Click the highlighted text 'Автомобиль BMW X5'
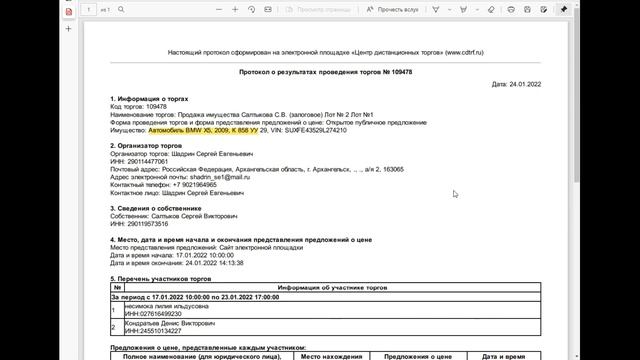Viewport: 640px width, 360px height. [203, 130]
